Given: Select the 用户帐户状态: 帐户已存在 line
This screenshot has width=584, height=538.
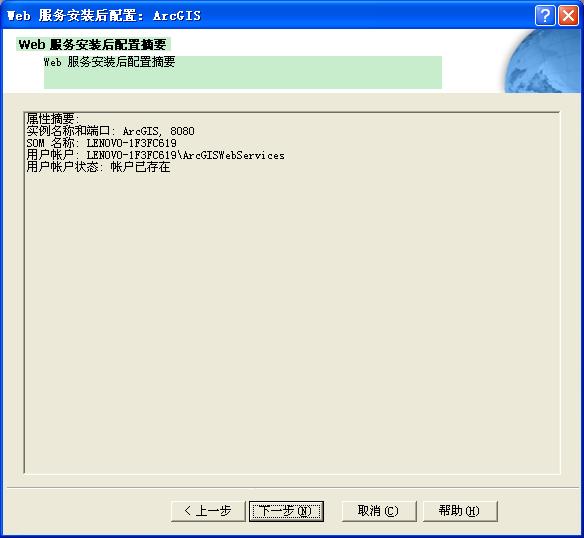Looking at the screenshot, I should click(x=98, y=167).
